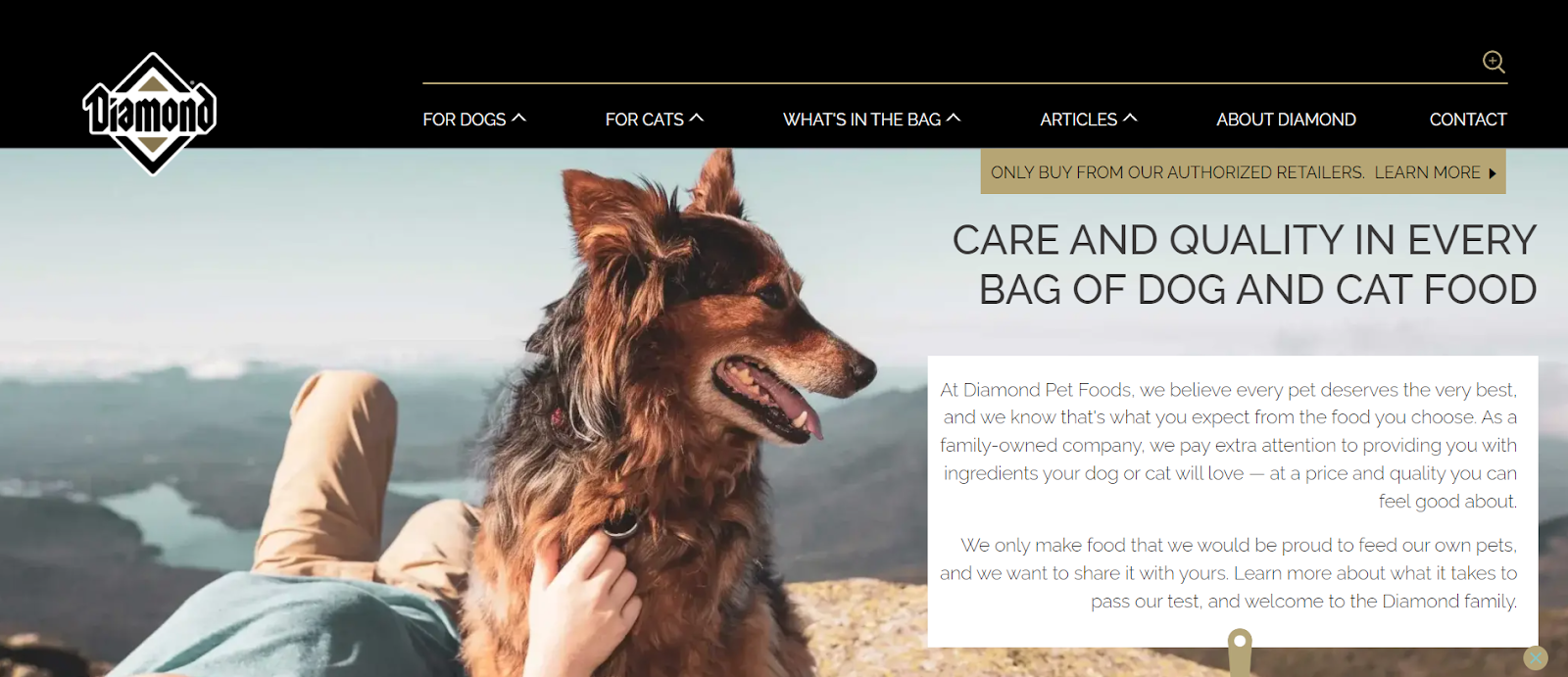The image size is (1568, 677).
Task: Expand the ARTICLES chevron
Action: coord(1130,118)
